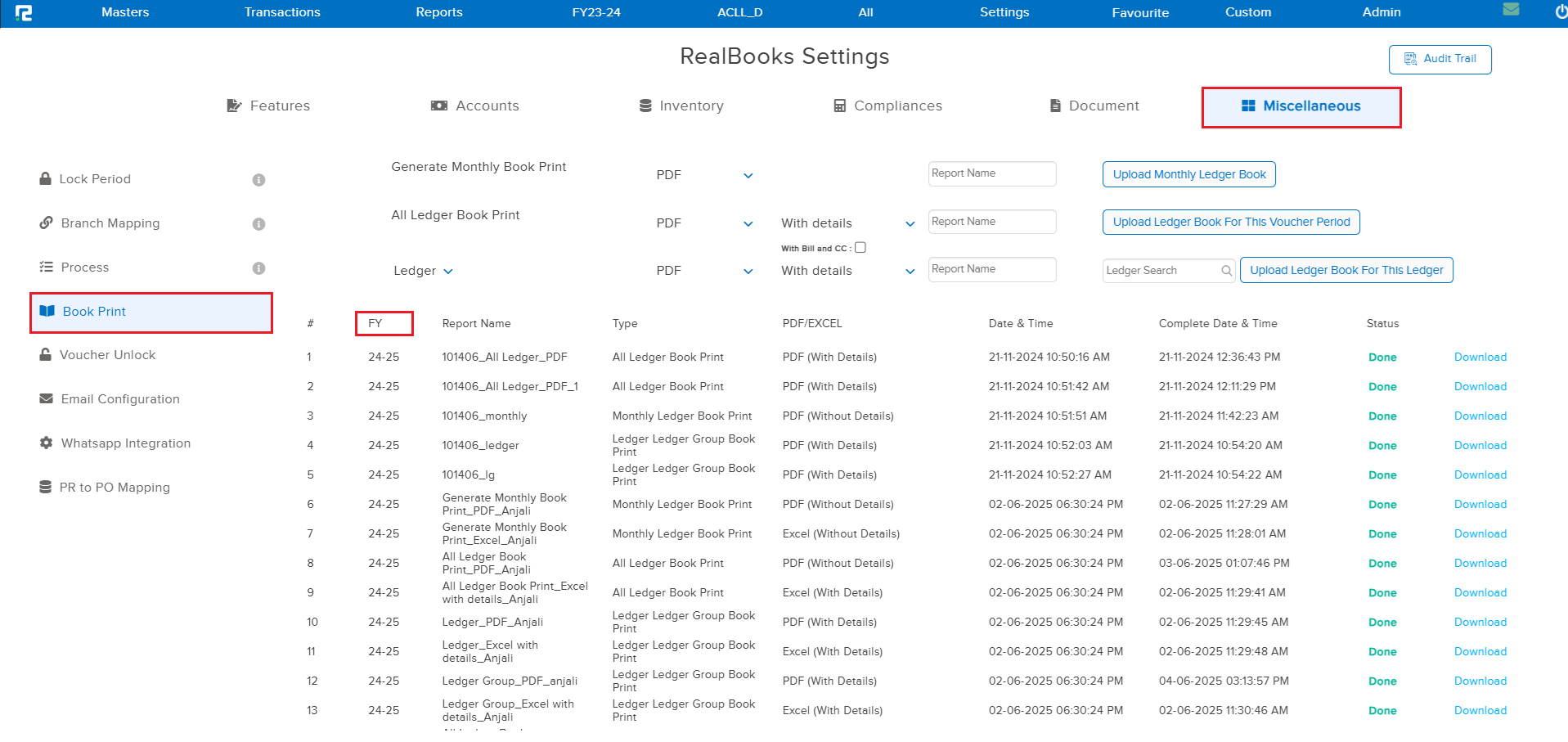Download the Ledger Group_PDF_anjali report
The height and width of the screenshot is (742, 1568).
[1480, 681]
